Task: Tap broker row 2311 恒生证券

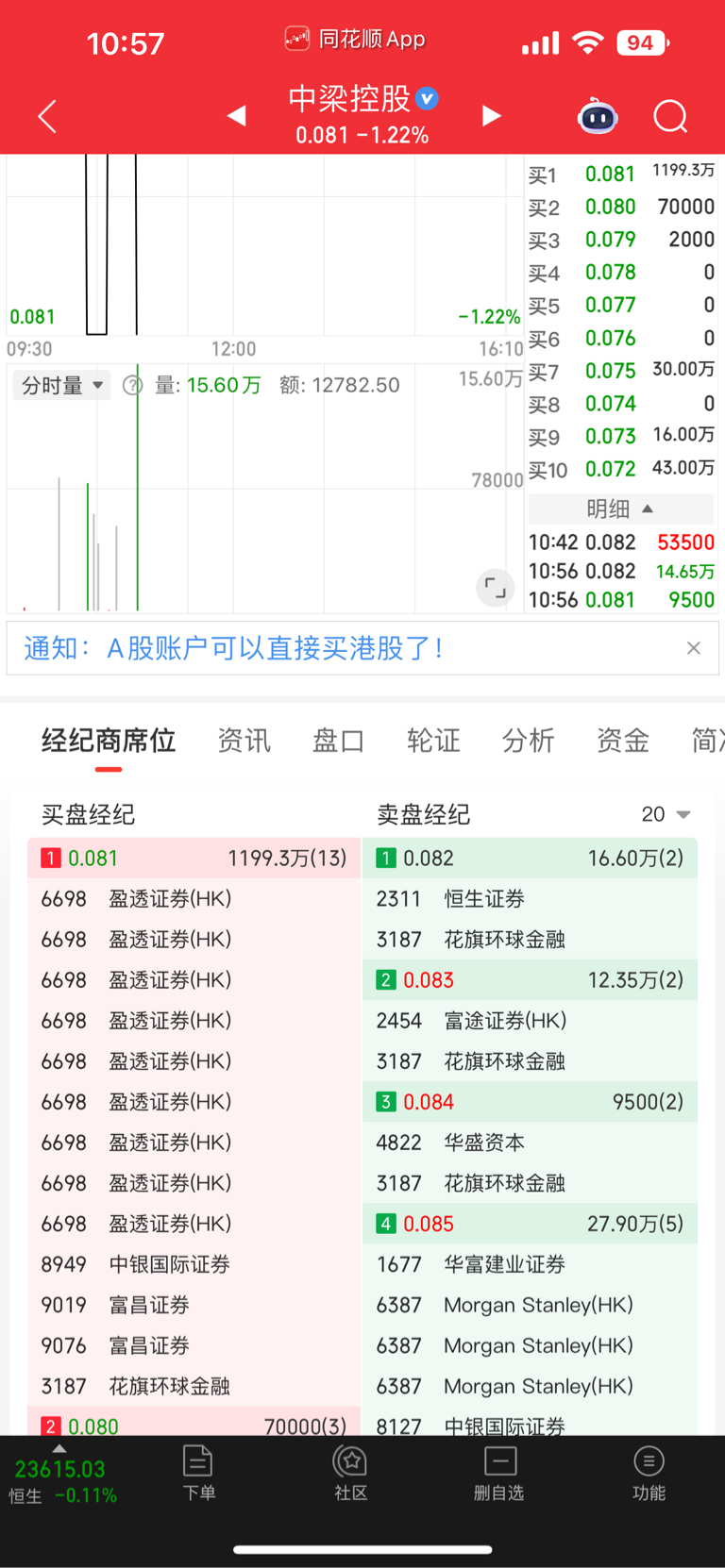Action: [x=530, y=899]
